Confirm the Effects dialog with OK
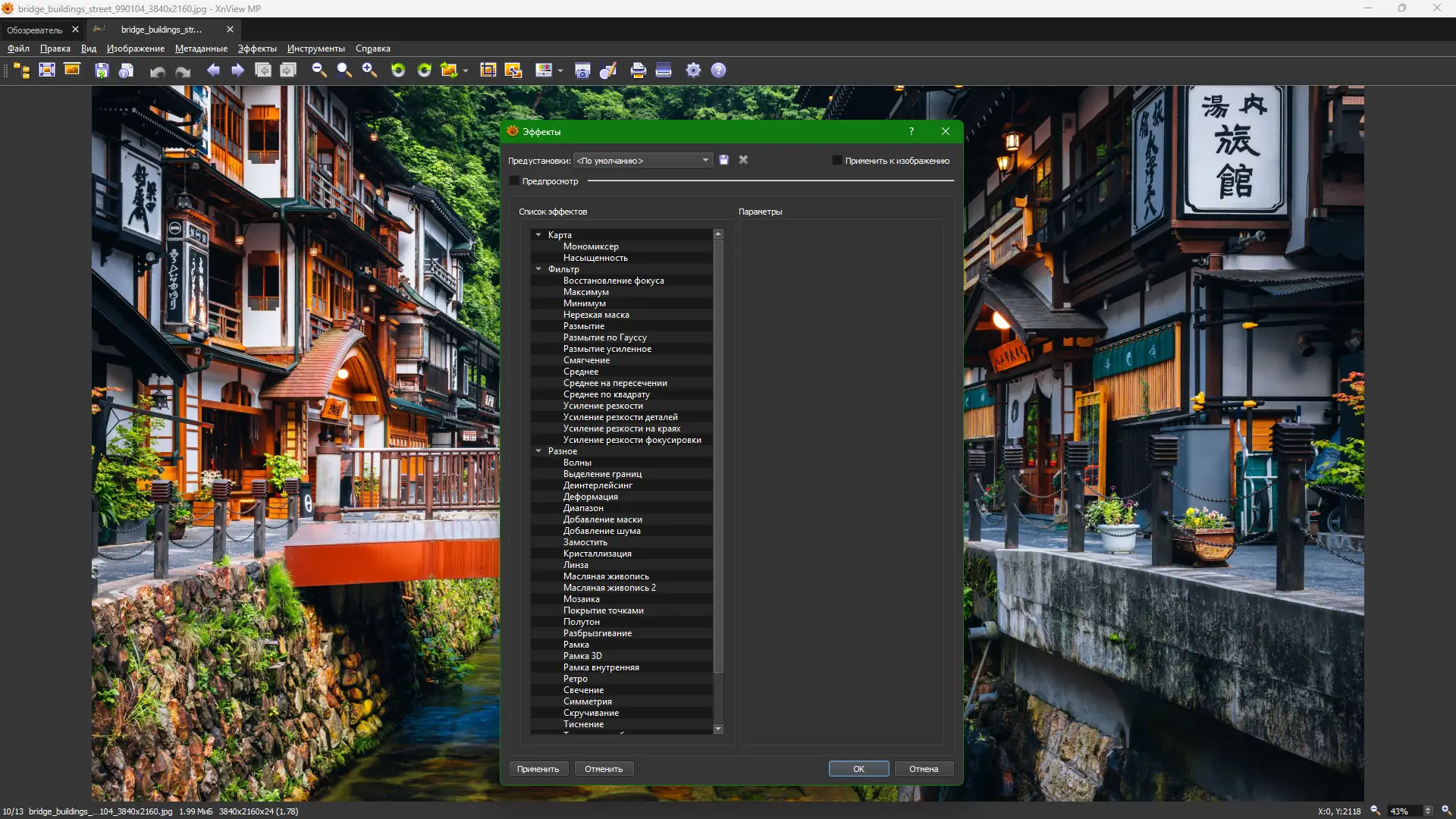Viewport: 1456px width, 819px height. coord(858,768)
